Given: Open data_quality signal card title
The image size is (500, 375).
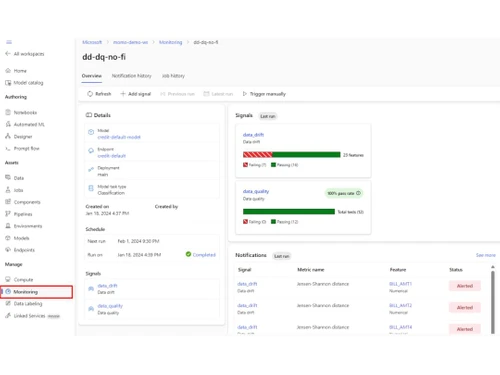Looking at the screenshot, I should [x=256, y=191].
